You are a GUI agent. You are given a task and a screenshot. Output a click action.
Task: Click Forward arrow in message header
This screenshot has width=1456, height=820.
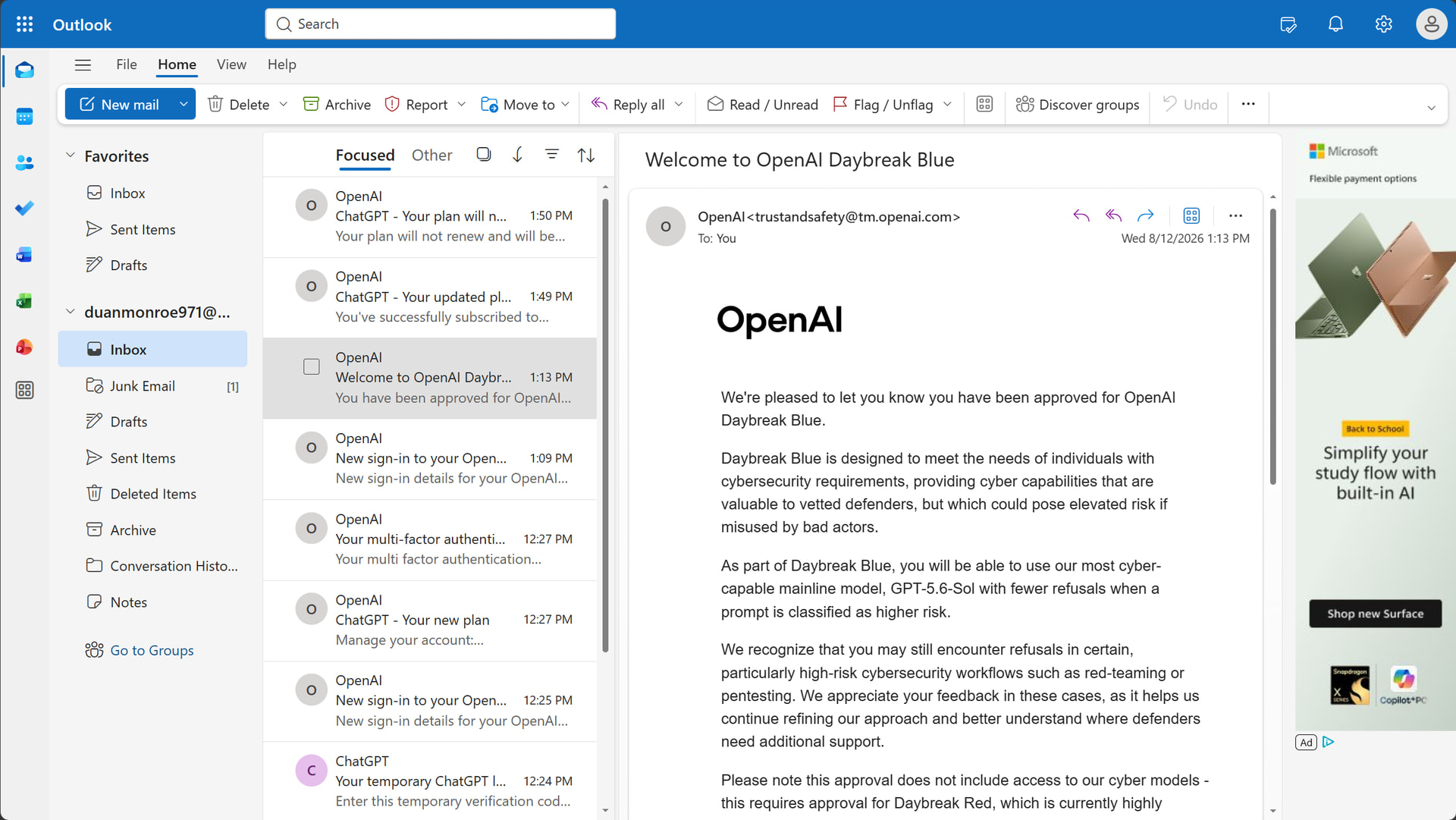tap(1145, 216)
